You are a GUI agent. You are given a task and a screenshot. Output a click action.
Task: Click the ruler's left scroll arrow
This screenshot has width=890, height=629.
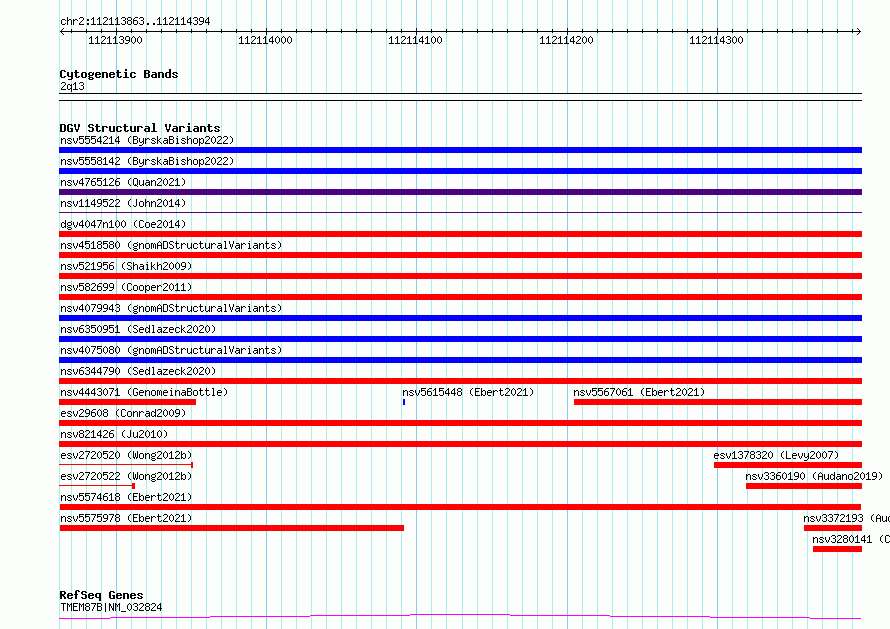pos(62,32)
